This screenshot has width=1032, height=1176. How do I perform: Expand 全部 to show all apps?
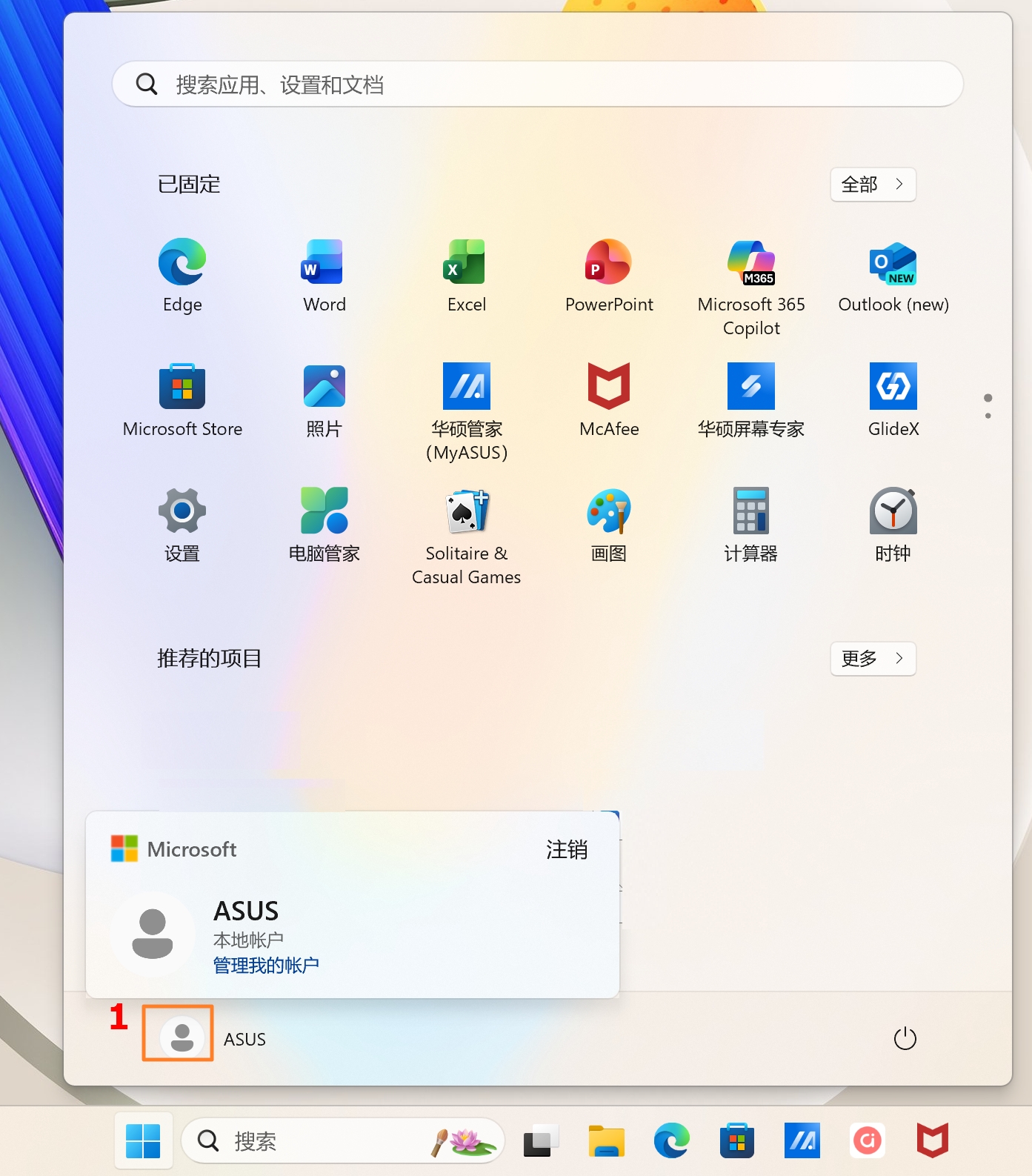coord(873,185)
